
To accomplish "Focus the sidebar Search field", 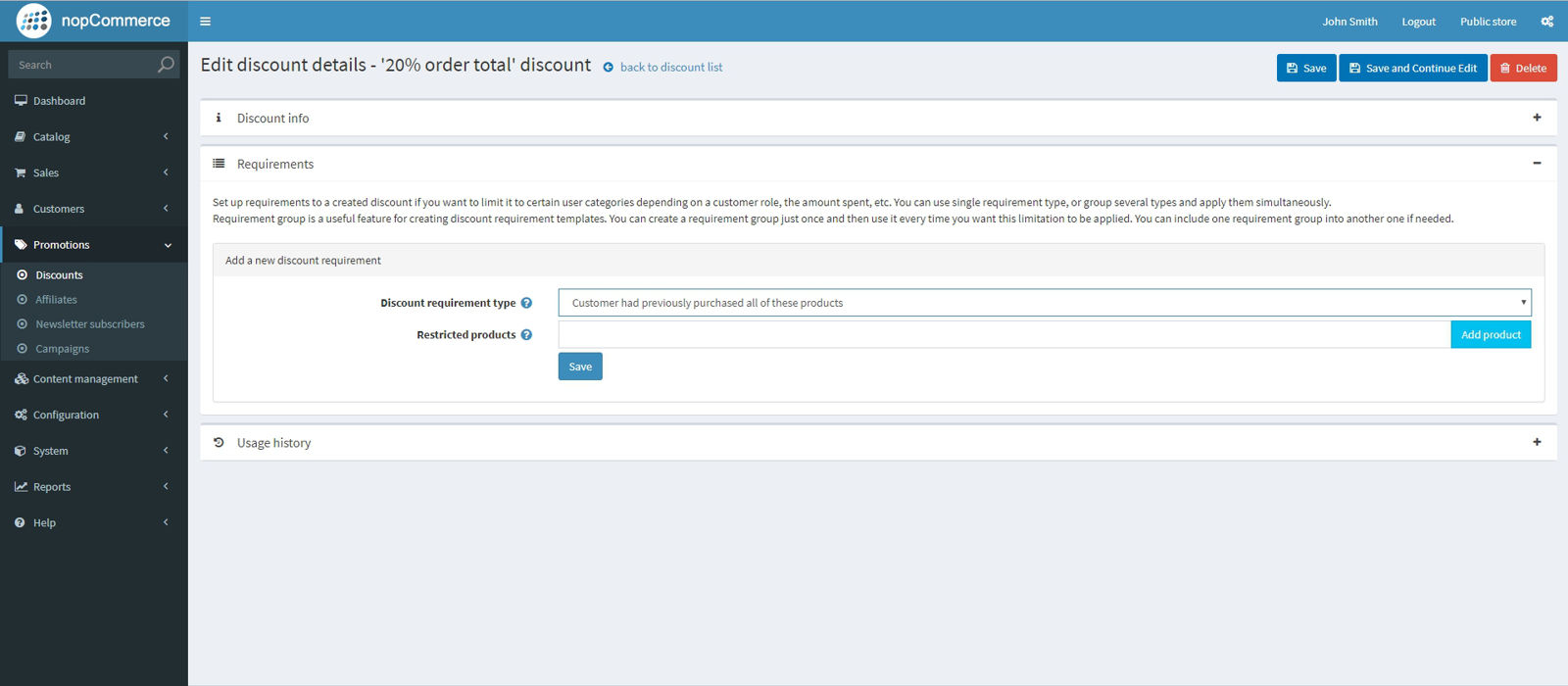I will [x=83, y=65].
